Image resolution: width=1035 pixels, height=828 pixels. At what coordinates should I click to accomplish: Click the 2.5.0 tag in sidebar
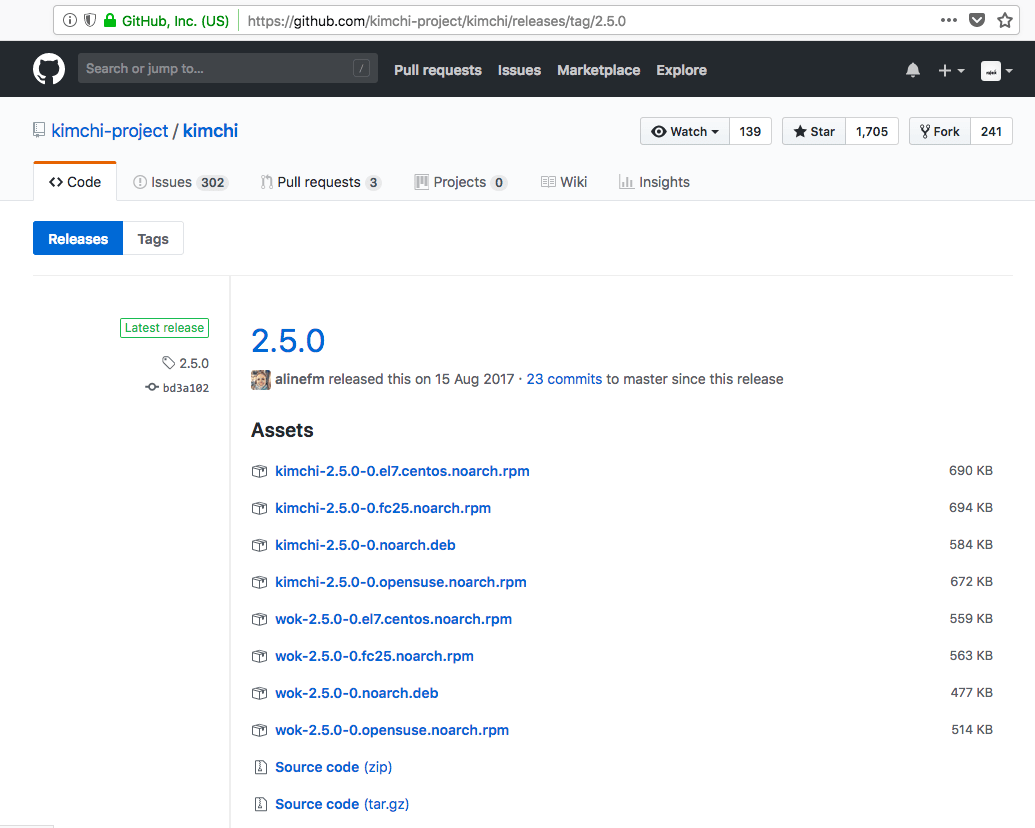click(193, 363)
